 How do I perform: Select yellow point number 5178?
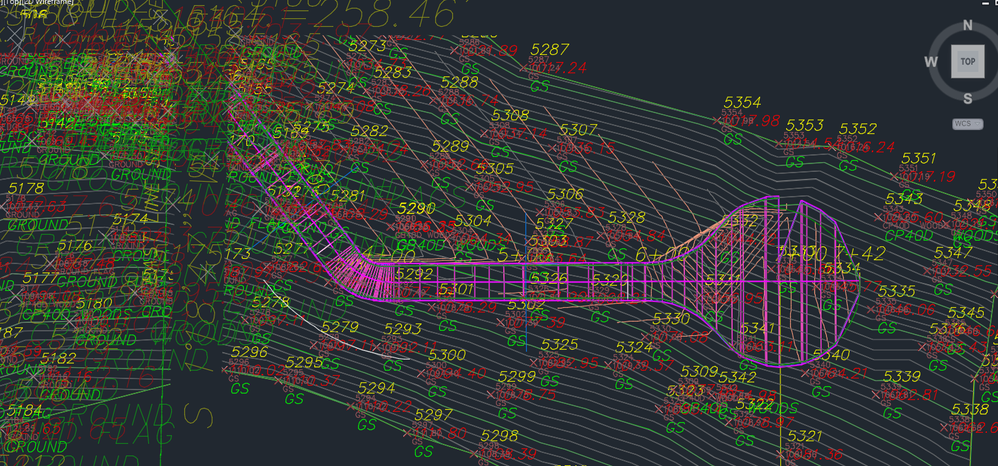point(27,188)
